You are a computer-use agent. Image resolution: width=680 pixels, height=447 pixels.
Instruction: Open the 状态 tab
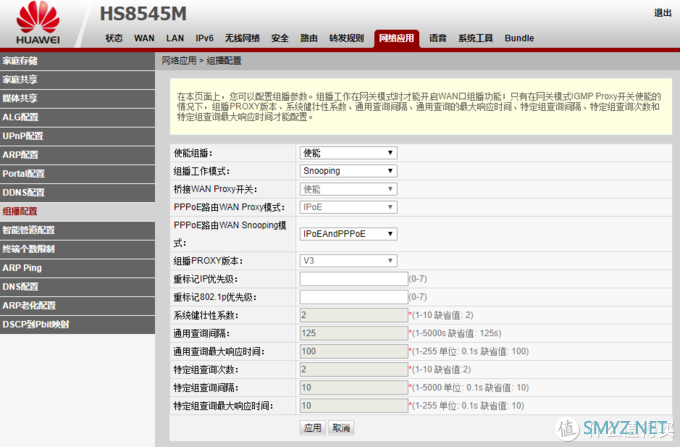coord(114,38)
